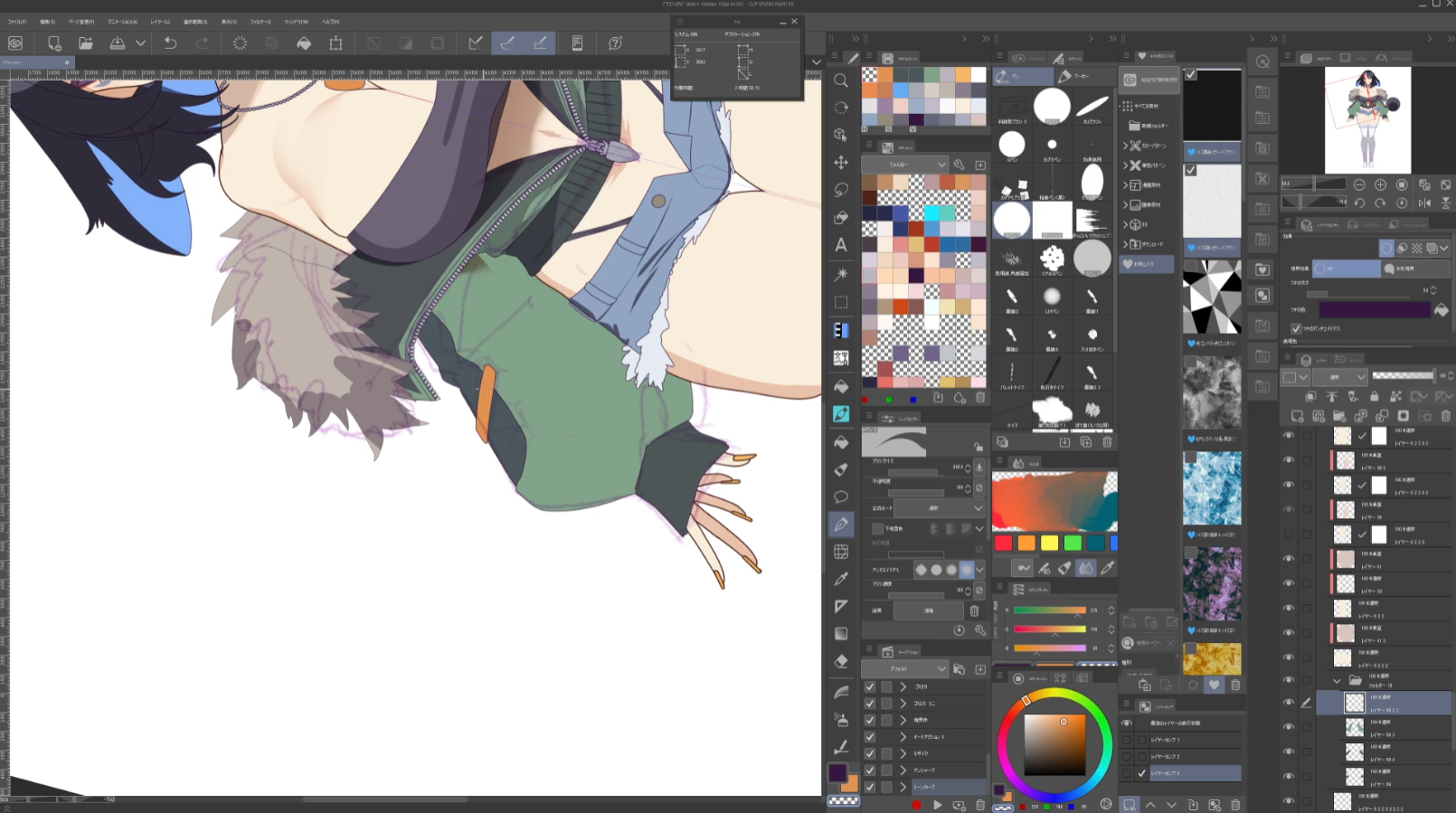Start recording an auto action
The height and width of the screenshot is (813, 1456).
click(916, 805)
